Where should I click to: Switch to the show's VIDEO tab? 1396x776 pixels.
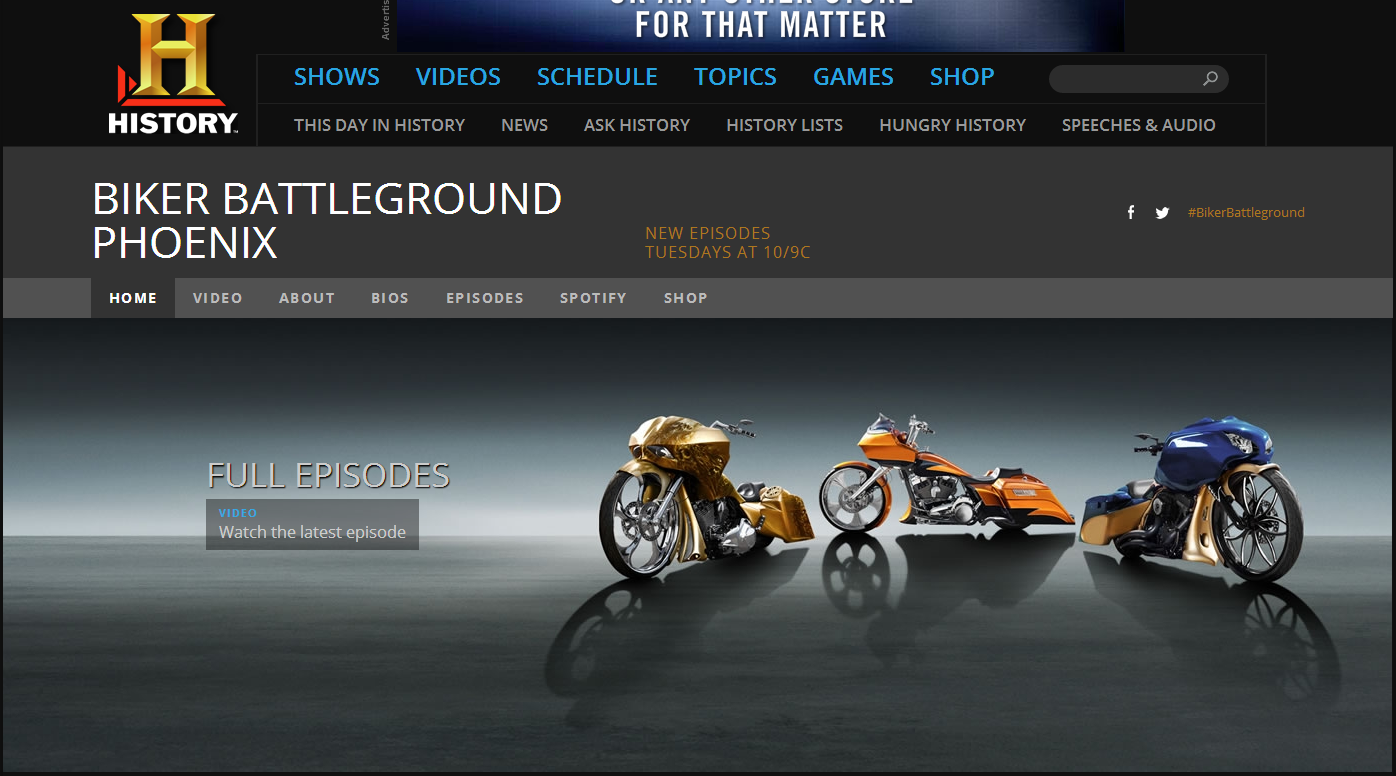218,298
